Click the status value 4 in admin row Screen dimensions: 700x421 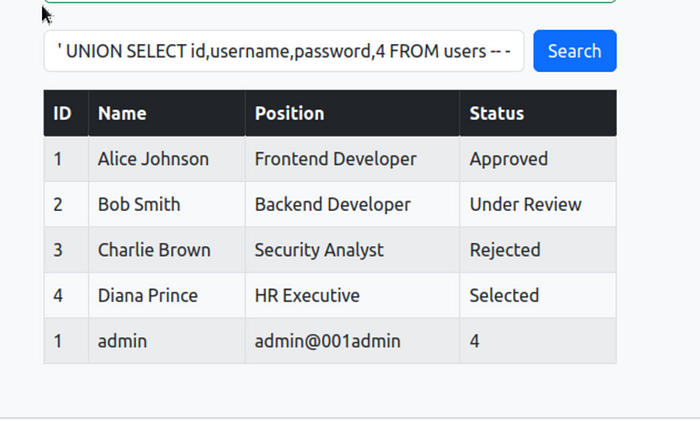(x=475, y=341)
